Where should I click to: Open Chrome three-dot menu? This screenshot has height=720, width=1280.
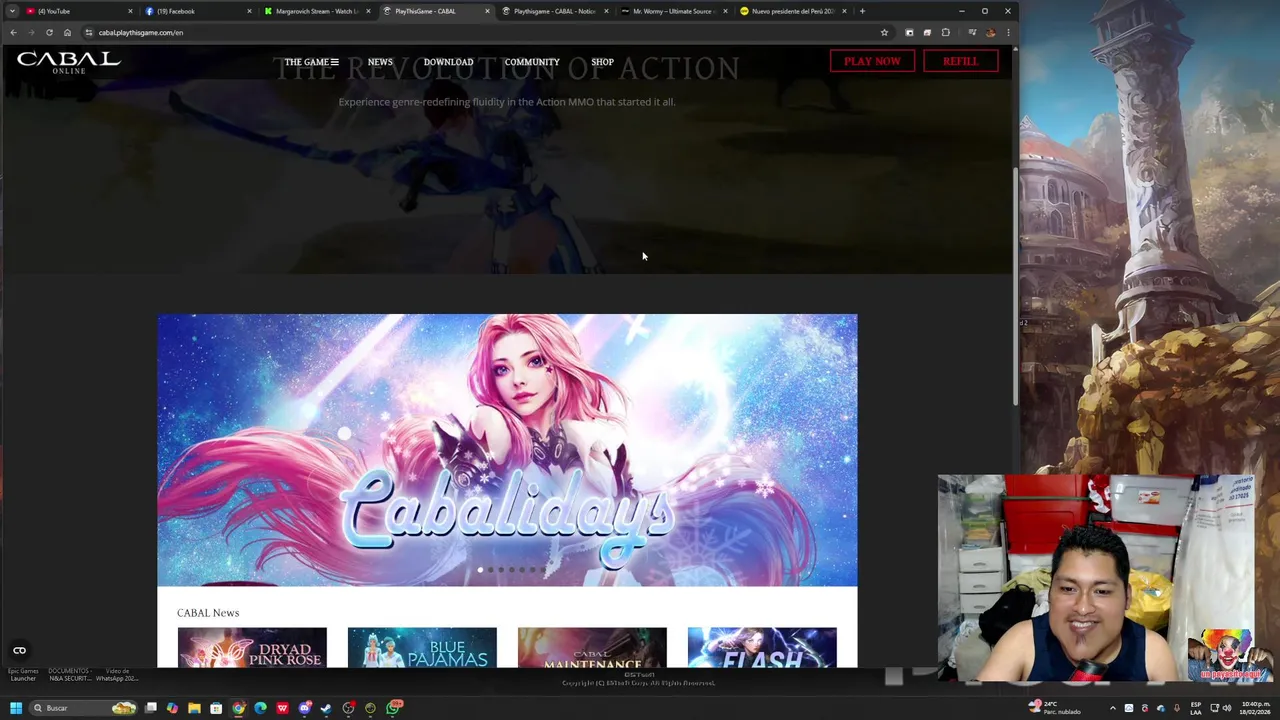(1008, 32)
